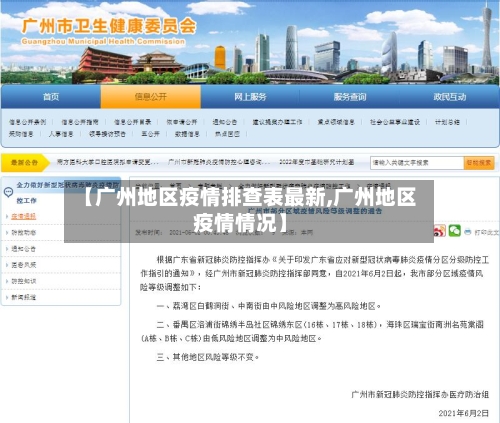
Task: Click the arrow beside 新闻报道 sidebar item
Action: [x=7, y=297]
